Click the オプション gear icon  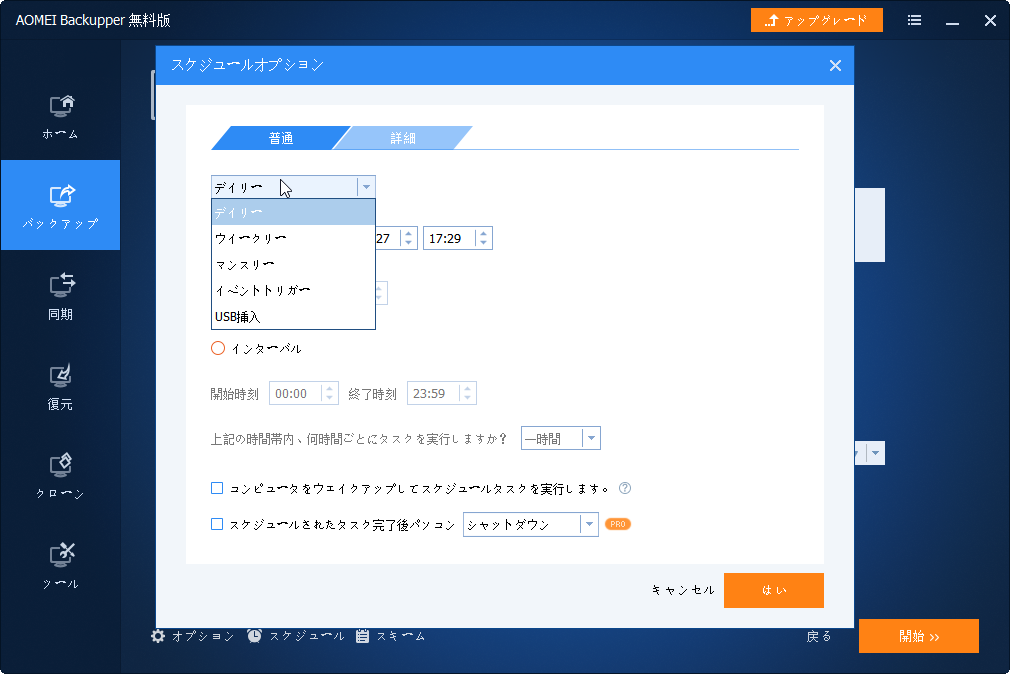158,636
